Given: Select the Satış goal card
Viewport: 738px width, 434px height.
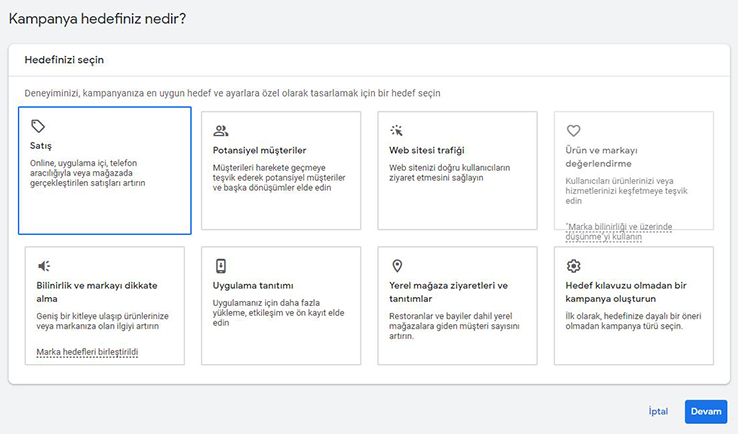Looking at the screenshot, I should [104, 170].
